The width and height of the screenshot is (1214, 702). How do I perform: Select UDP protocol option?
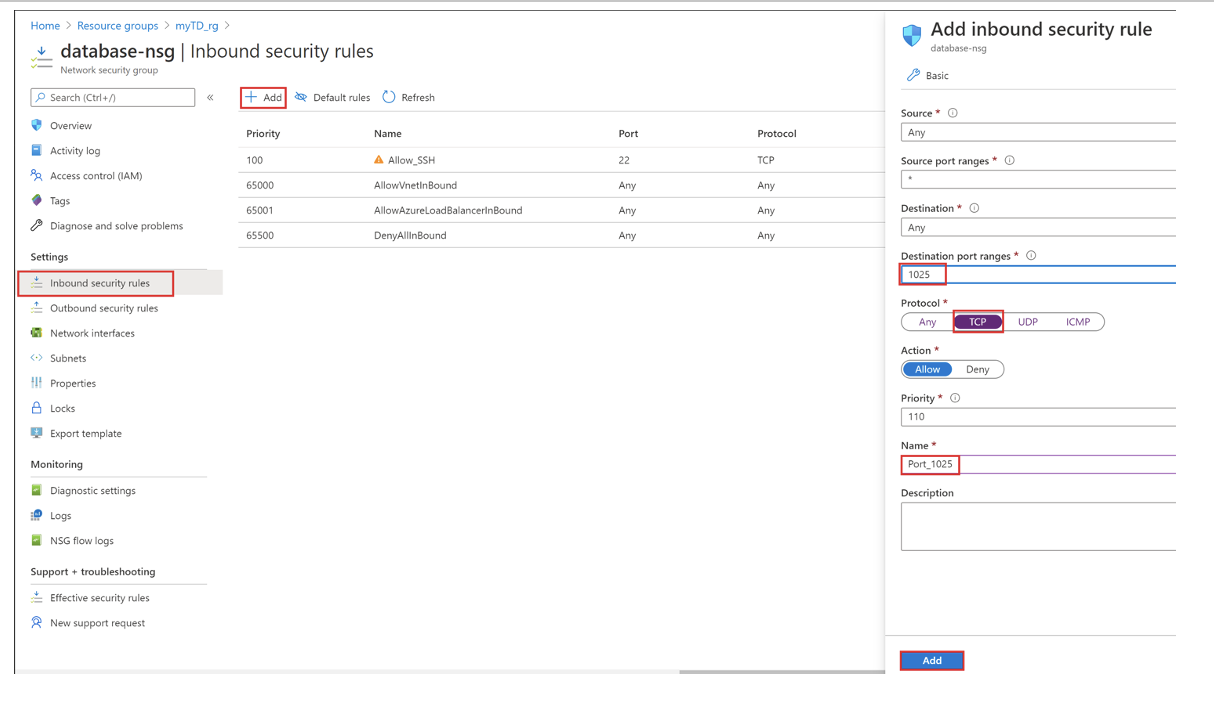1028,322
